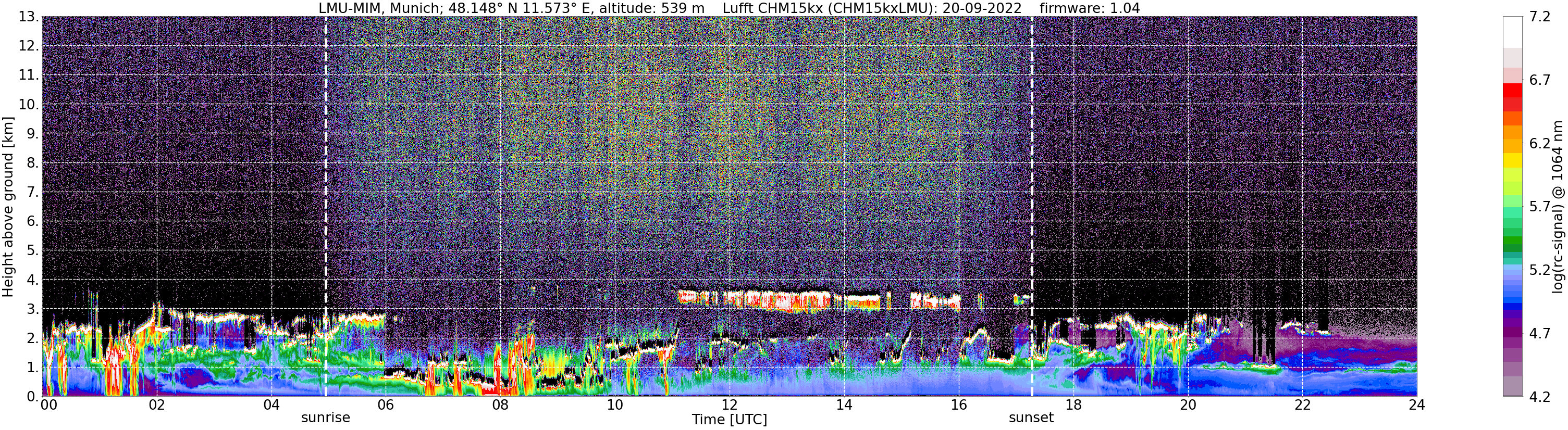Image resolution: width=1568 pixels, height=430 pixels.
Task: Click the 10. height tick label
Action: pyautogui.click(x=29, y=105)
